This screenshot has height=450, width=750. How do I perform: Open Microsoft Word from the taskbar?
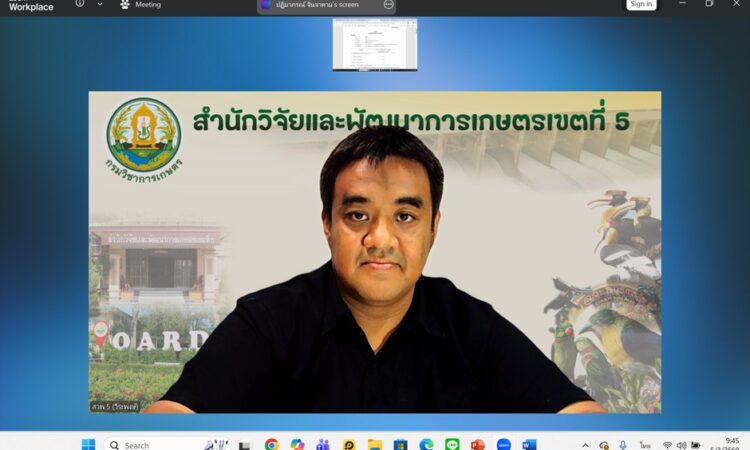(530, 444)
